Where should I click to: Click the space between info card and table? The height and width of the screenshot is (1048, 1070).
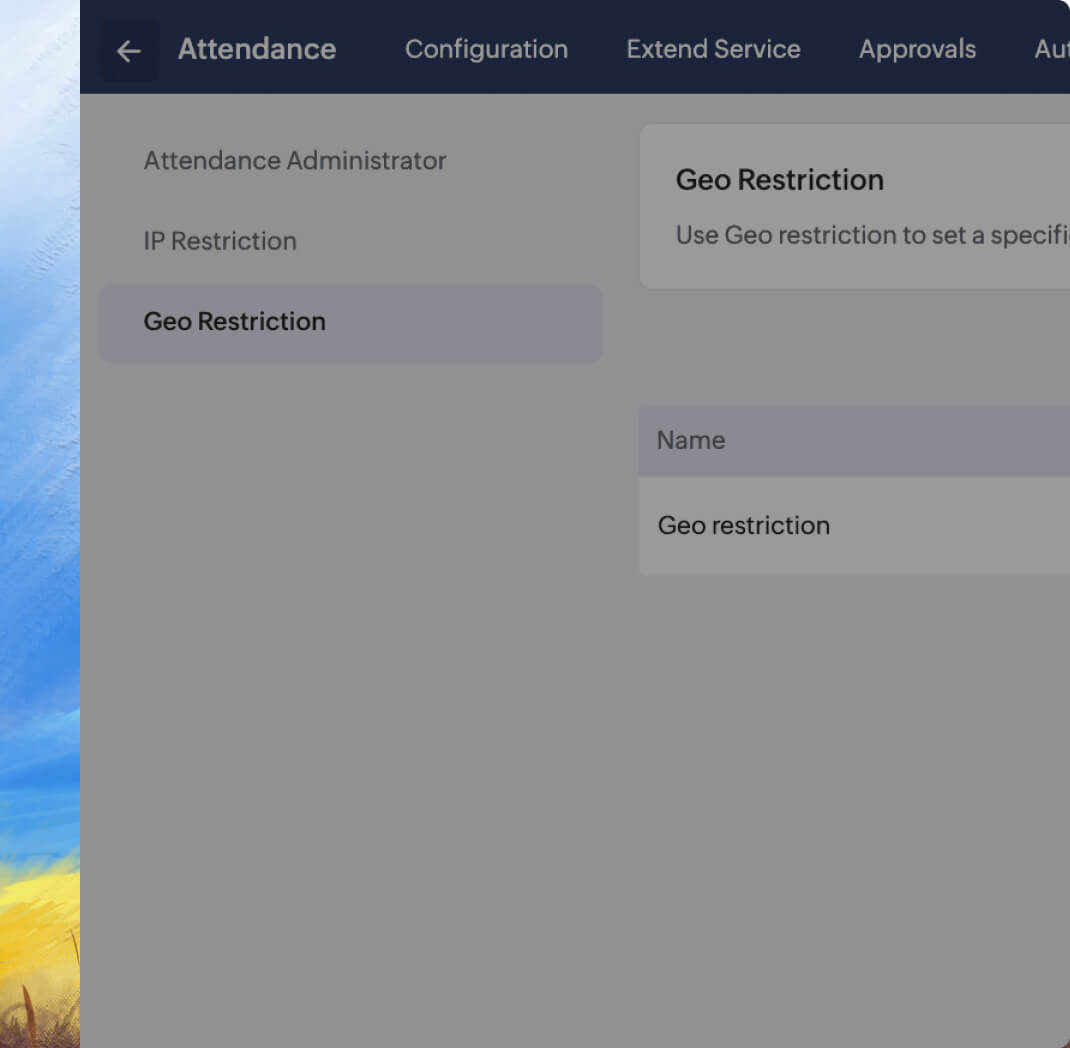[850, 347]
